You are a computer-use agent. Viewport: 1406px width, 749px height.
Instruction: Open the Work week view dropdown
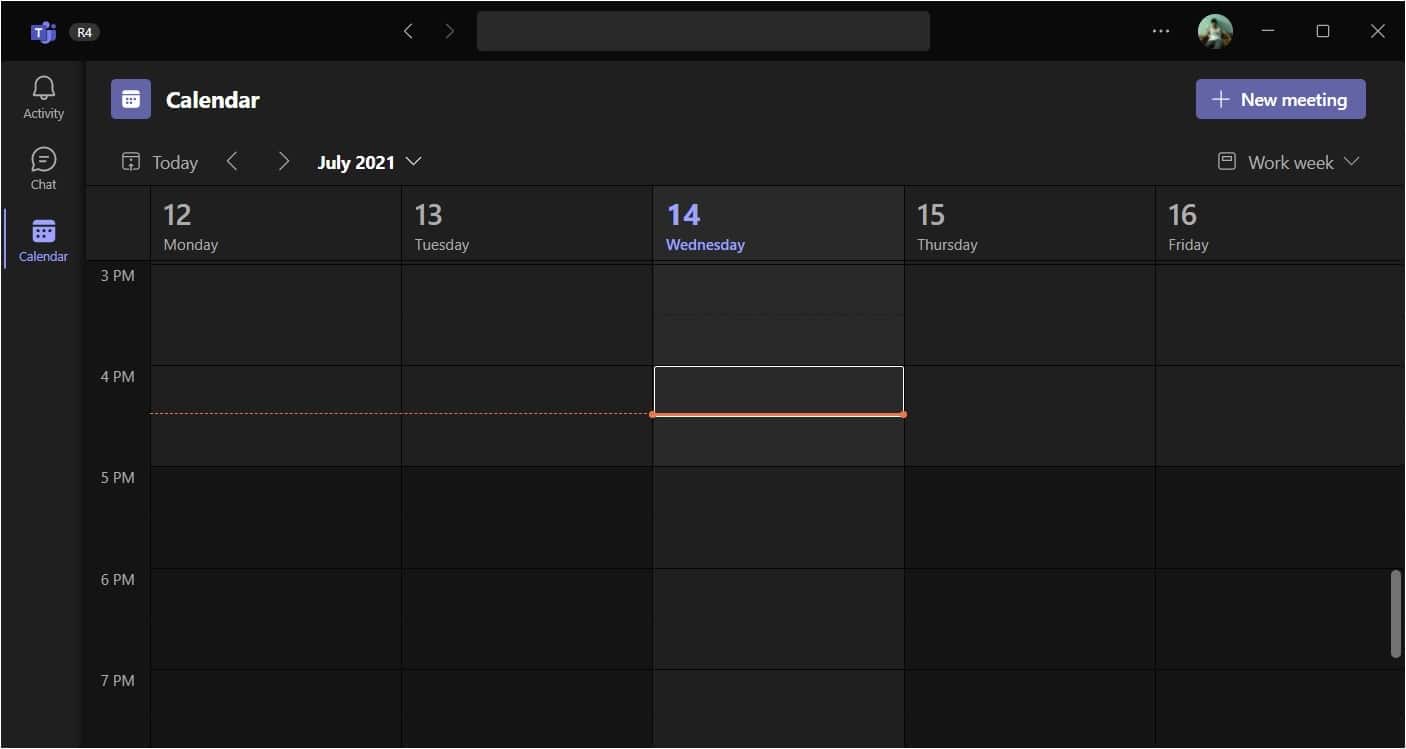click(x=1289, y=162)
